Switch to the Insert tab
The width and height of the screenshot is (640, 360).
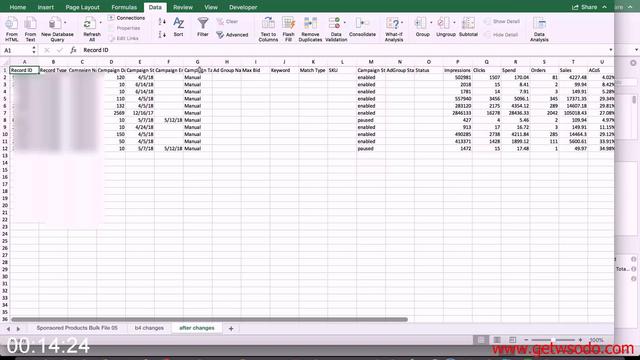(45, 7)
